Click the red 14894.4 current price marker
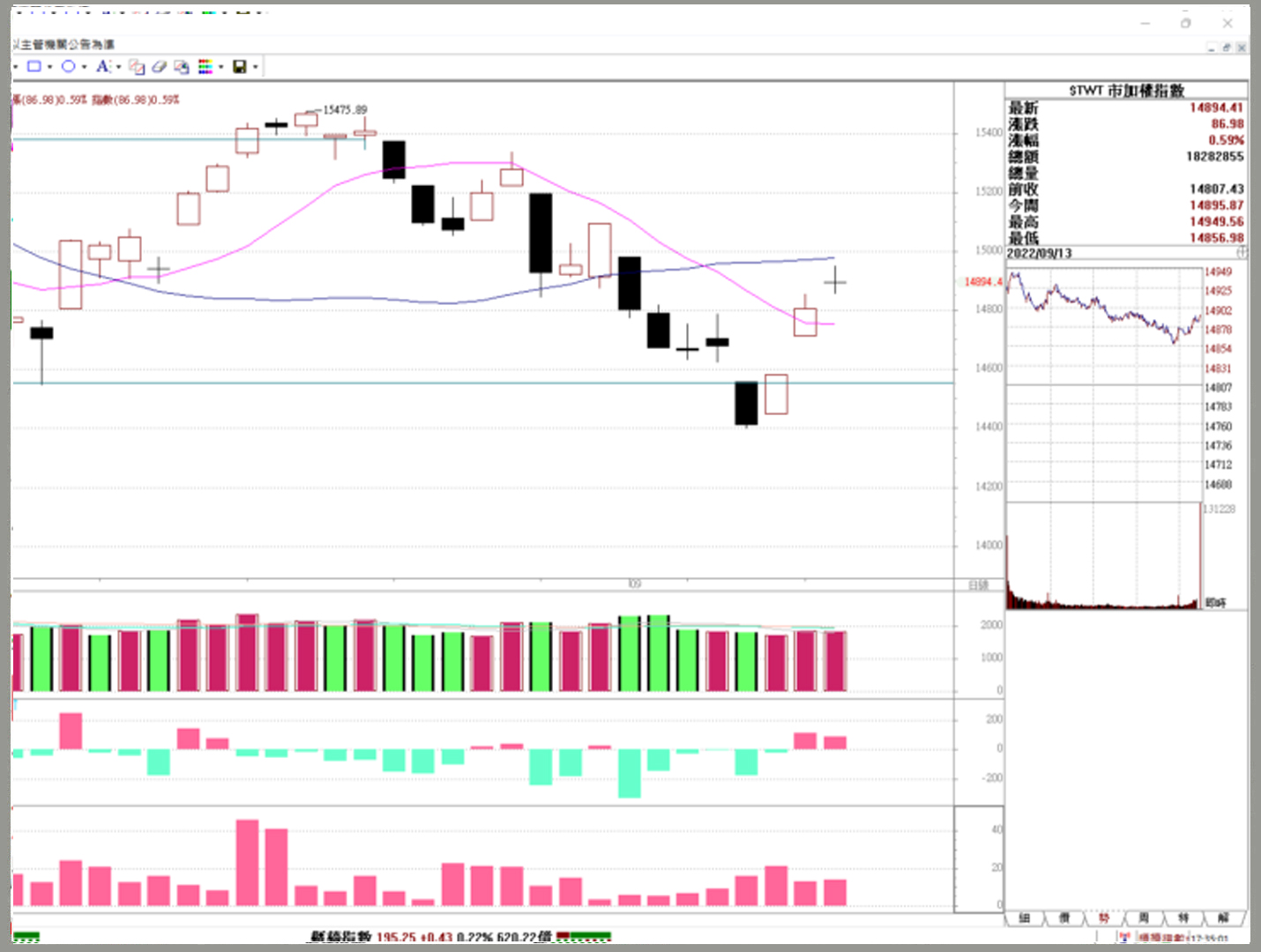Viewport: 1261px width, 952px height. tap(982, 282)
